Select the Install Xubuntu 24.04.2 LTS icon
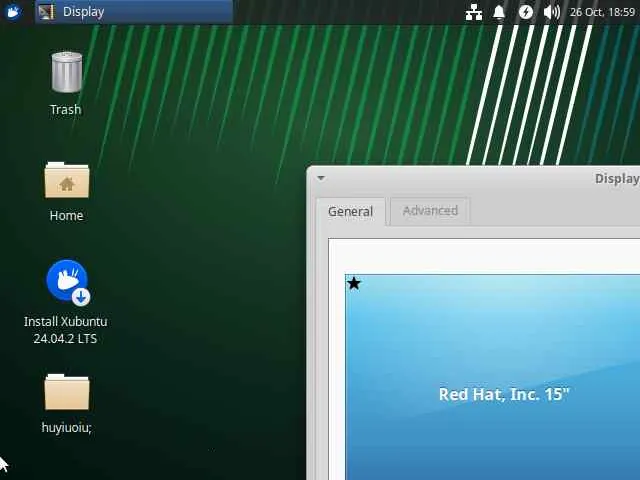This screenshot has width=640, height=480. coord(66,302)
